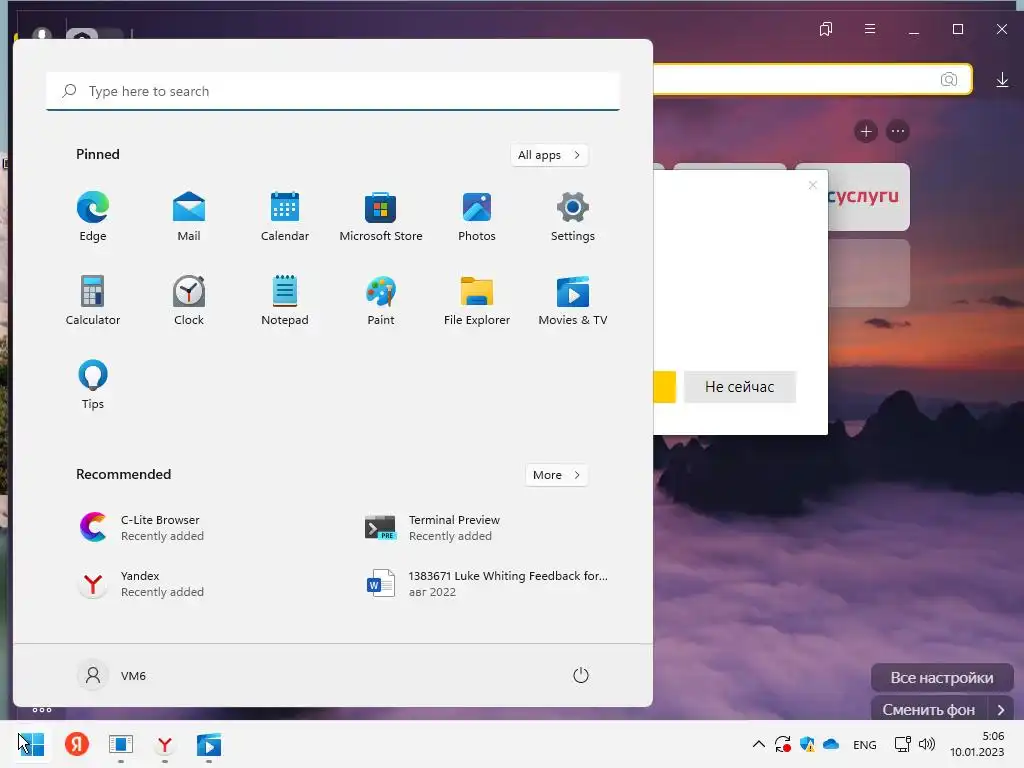The height and width of the screenshot is (768, 1024).
Task: Show More recommended items
Action: [x=556, y=475]
